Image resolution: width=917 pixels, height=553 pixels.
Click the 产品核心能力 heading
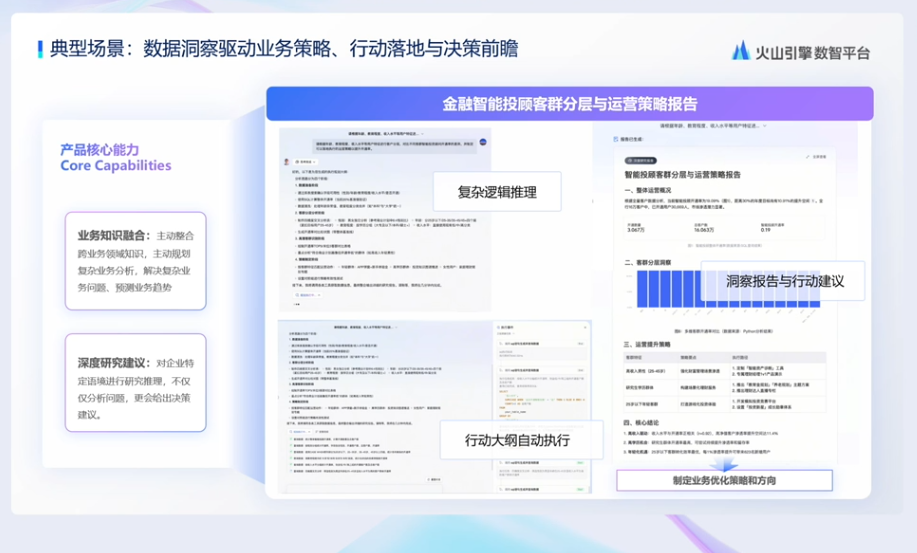(x=99, y=150)
